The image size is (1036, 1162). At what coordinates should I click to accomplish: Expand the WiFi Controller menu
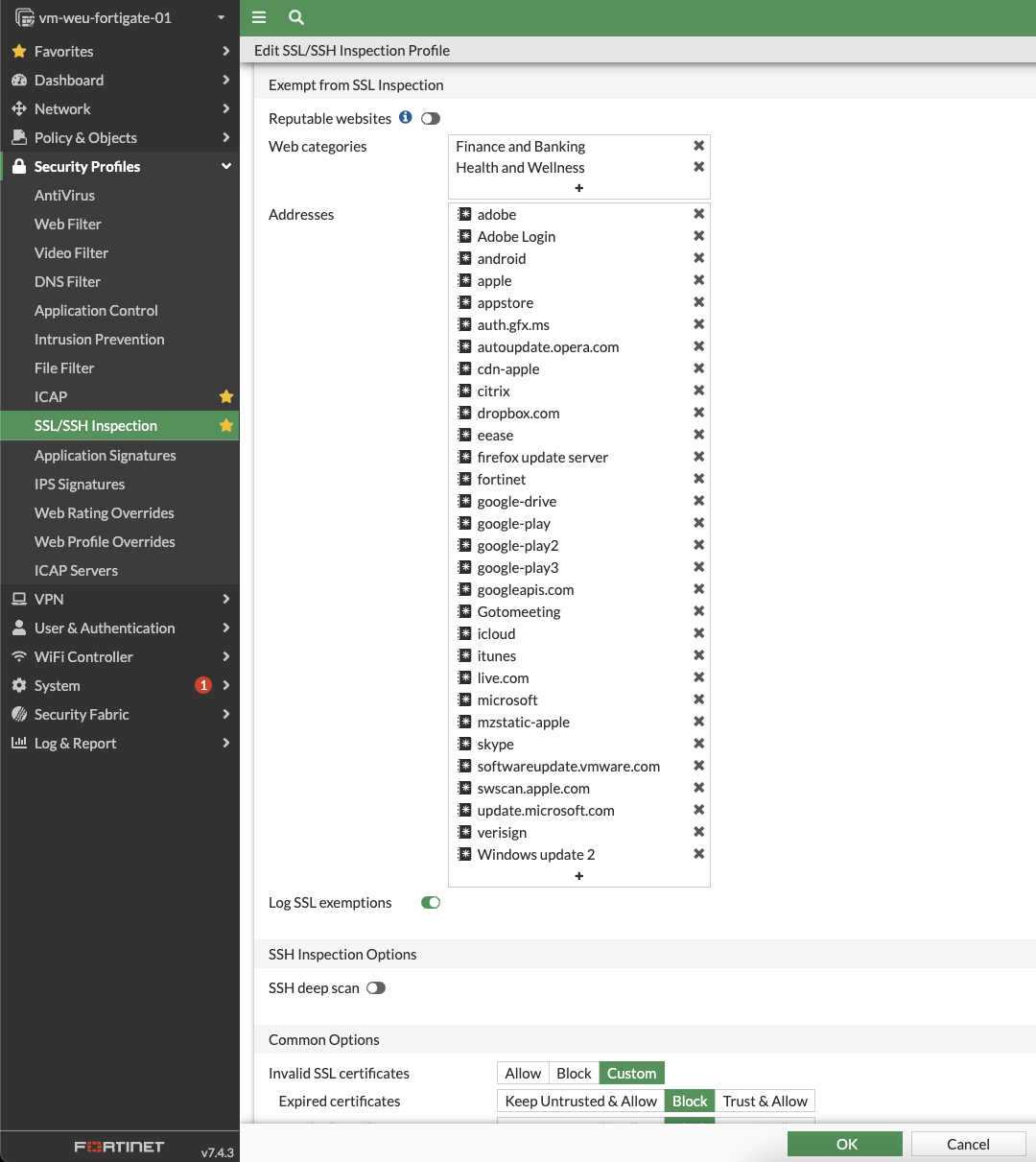(120, 656)
